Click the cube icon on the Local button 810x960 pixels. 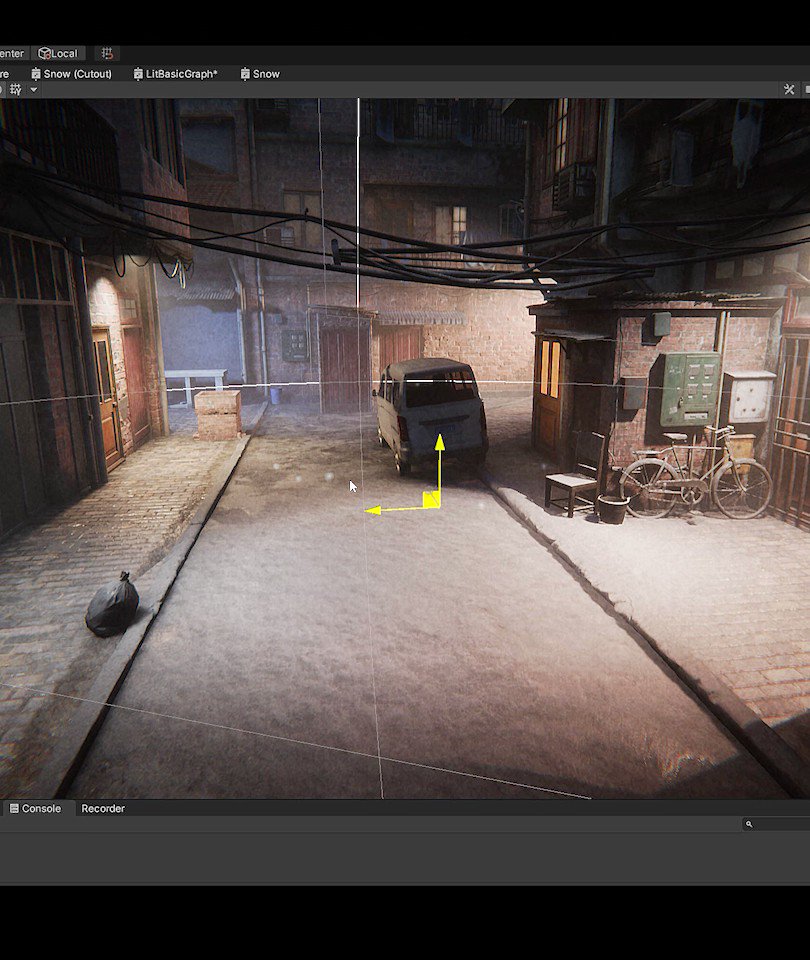[43, 53]
